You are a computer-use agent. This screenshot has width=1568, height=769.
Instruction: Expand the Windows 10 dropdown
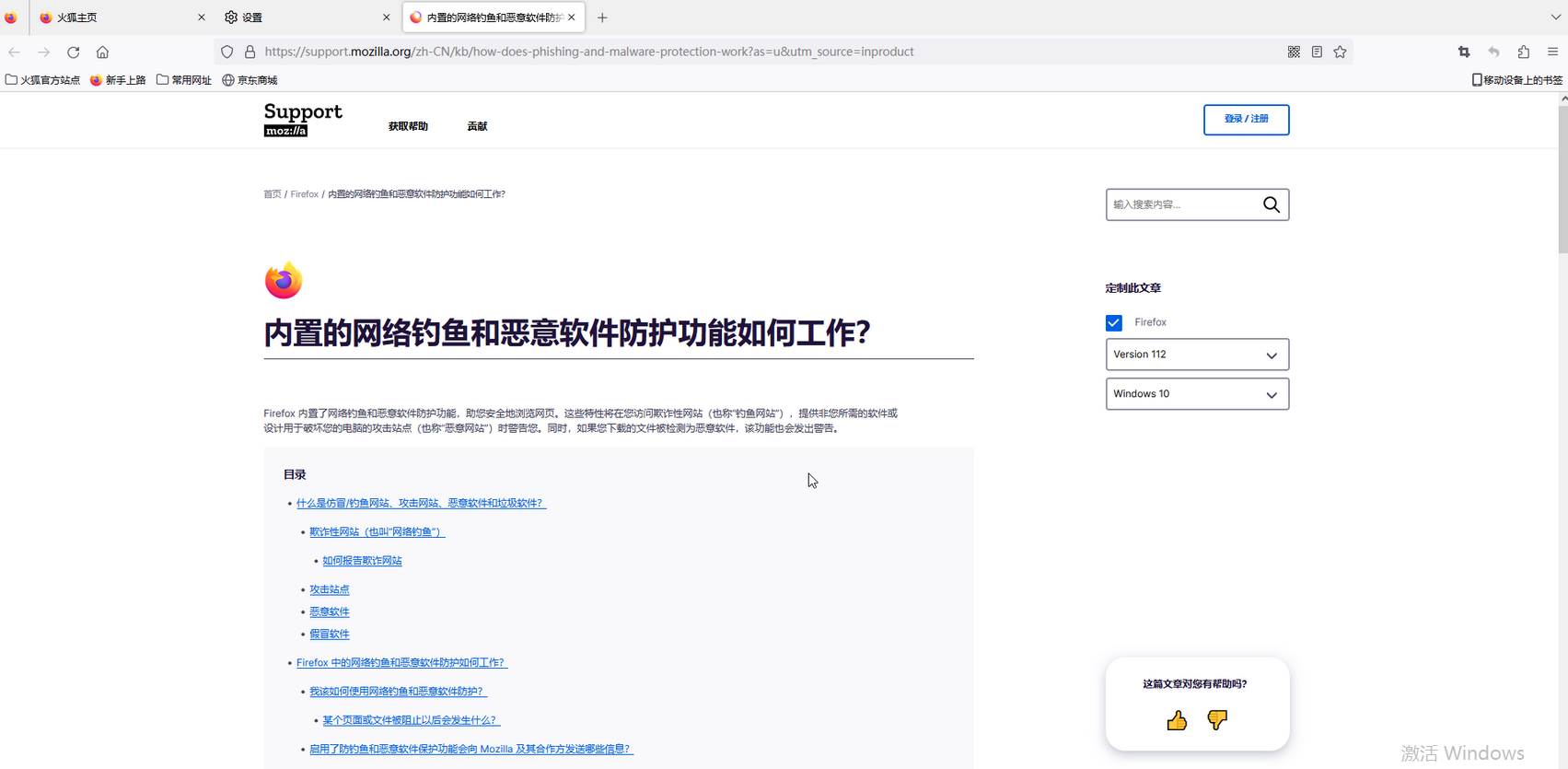1197,394
